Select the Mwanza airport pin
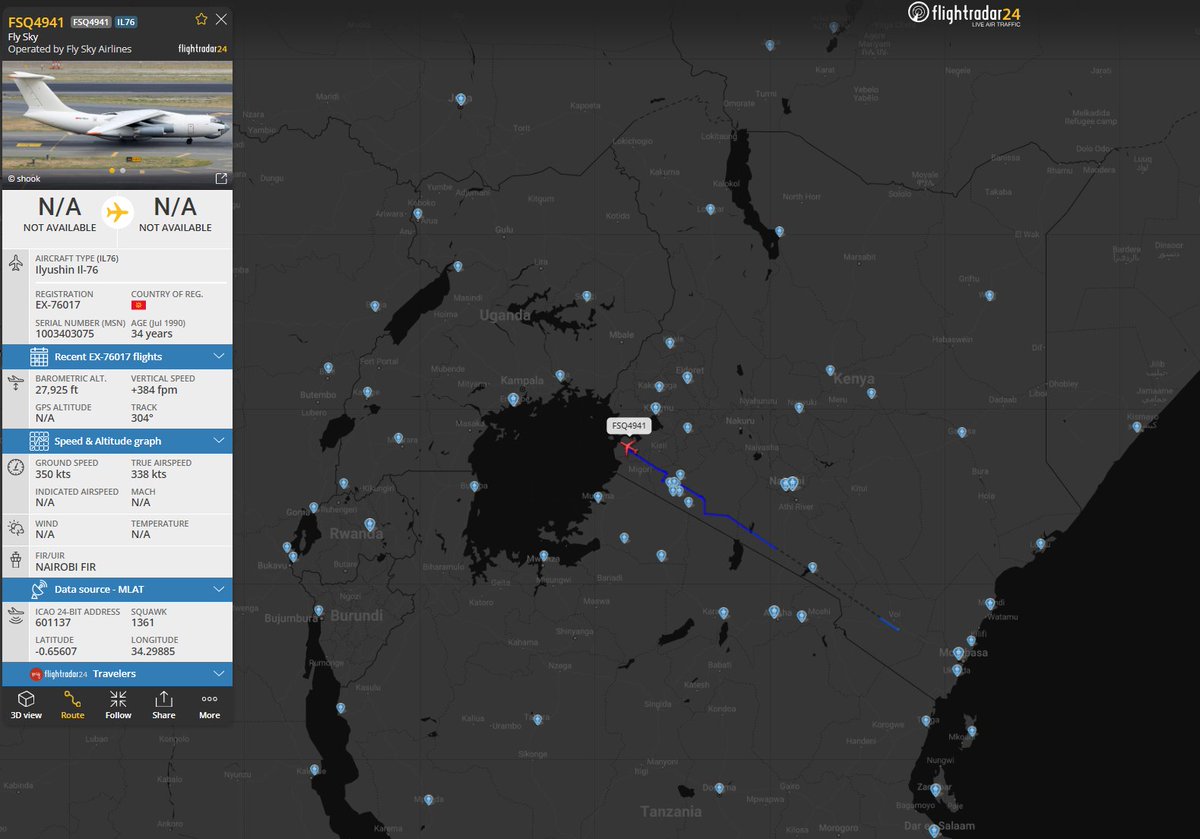Screen dimensions: 1200x839 (x=544, y=558)
